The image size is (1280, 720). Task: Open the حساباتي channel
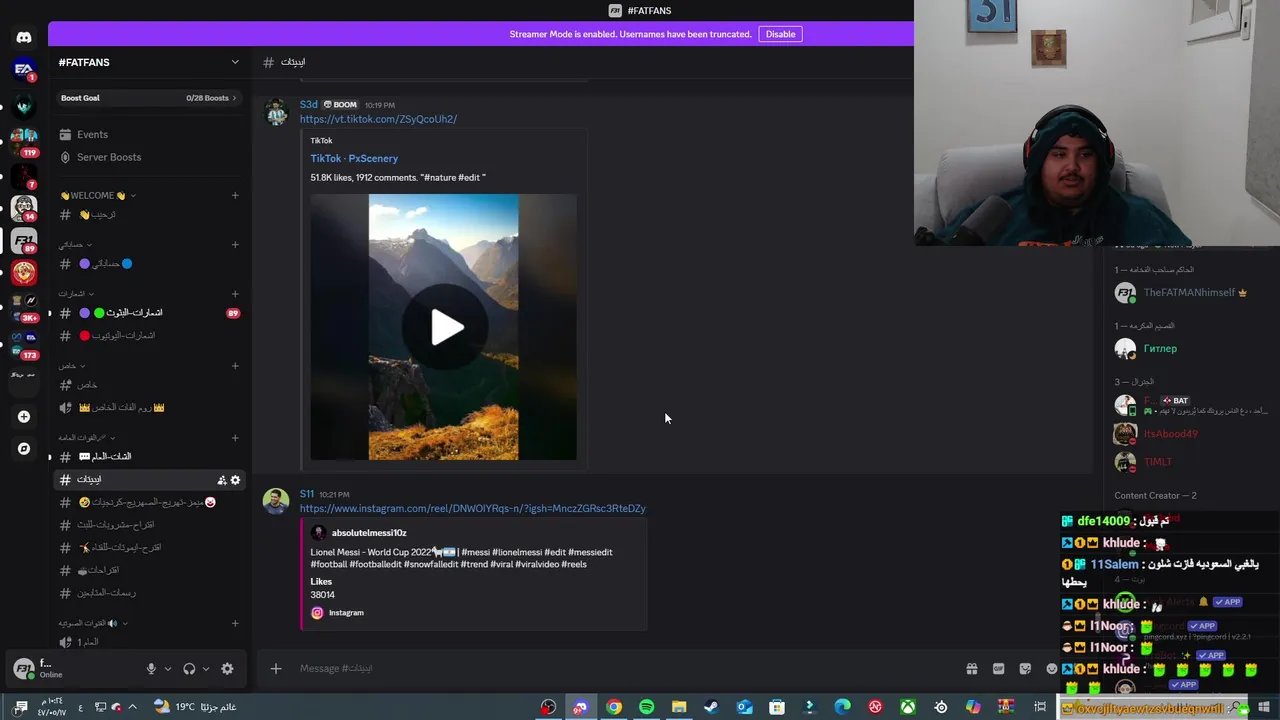coord(149,264)
